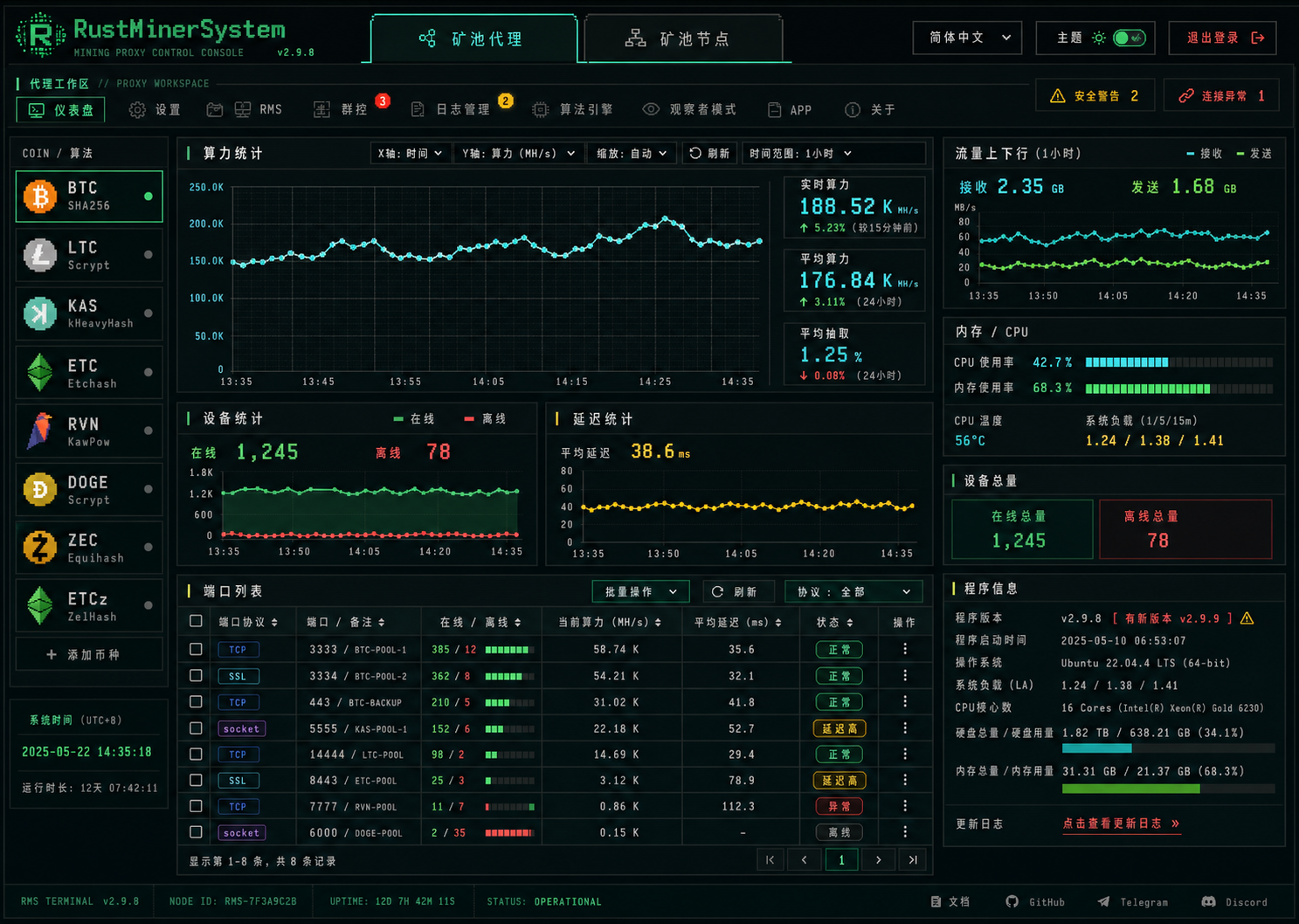Open the 日志管理 menu item
Image resolution: width=1299 pixels, height=924 pixels.
(x=450, y=110)
